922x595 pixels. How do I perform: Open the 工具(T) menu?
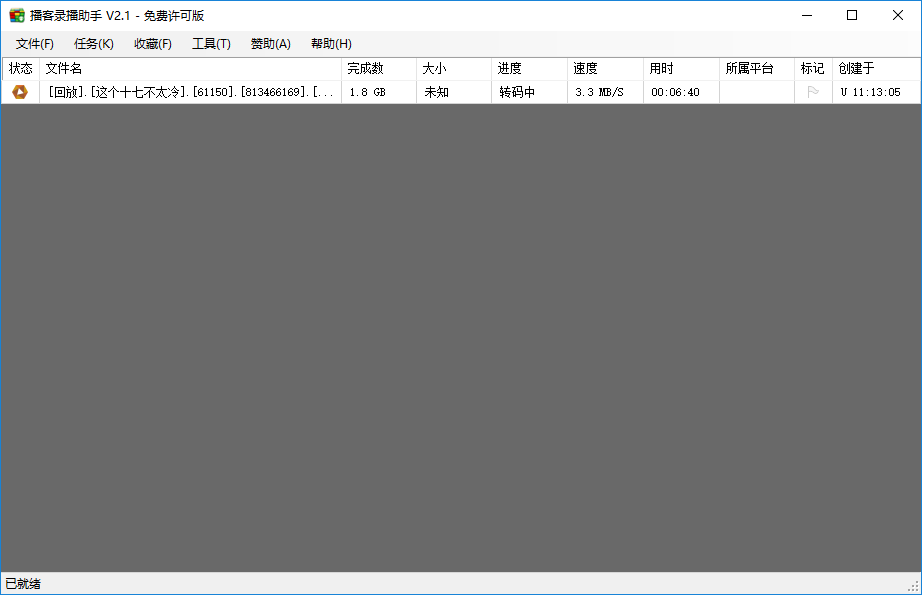[x=211, y=44]
